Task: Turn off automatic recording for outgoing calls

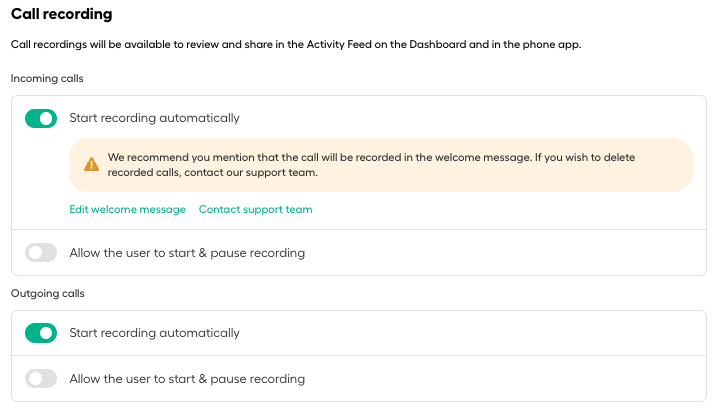Action: 41,333
